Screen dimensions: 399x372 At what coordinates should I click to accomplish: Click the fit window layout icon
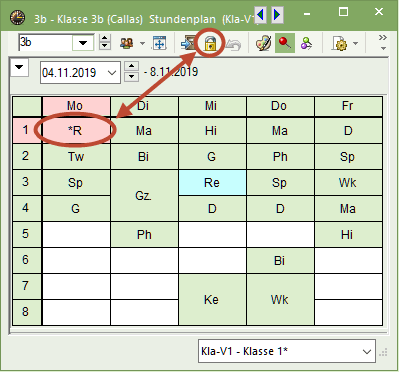159,43
